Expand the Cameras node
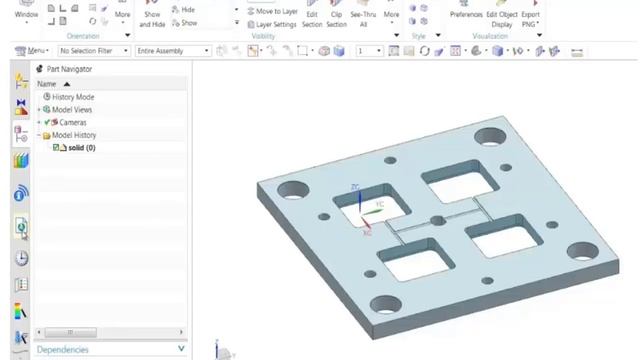Screen dimensions: 640x360 pyautogui.click(x=39, y=122)
